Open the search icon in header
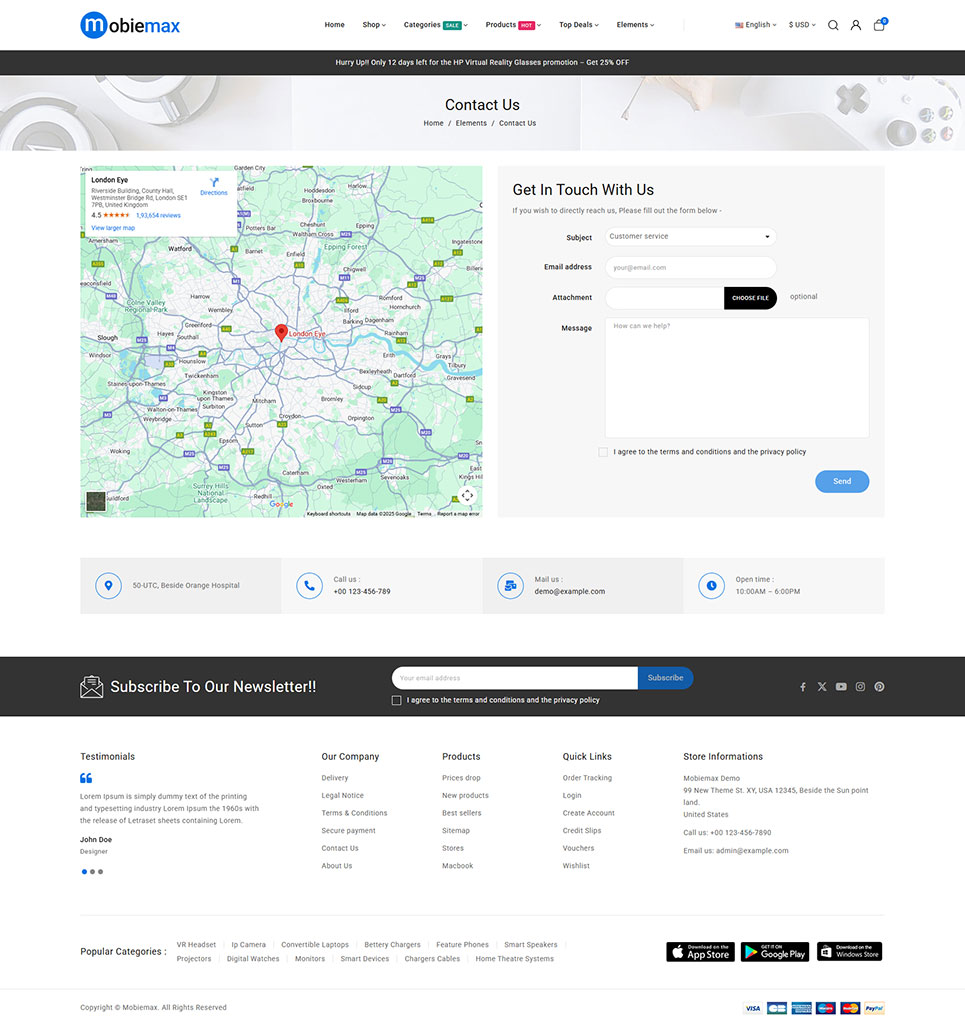The image size is (965, 1027). point(833,25)
